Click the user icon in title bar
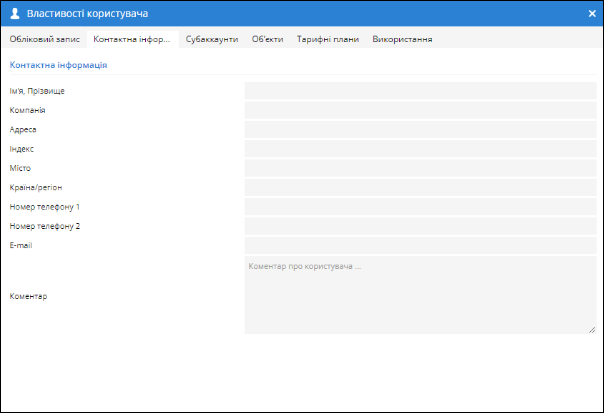 (x=15, y=14)
